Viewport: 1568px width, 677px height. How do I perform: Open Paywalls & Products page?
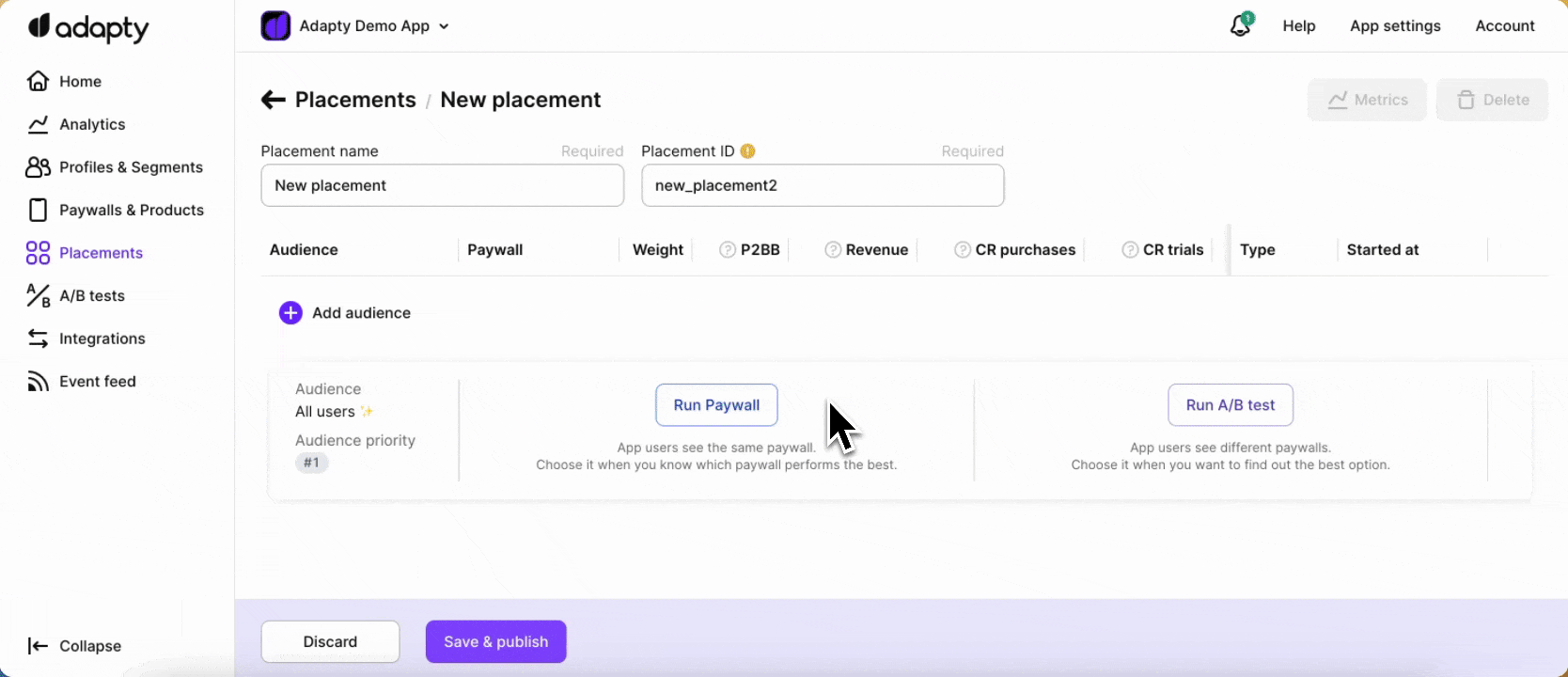tap(131, 210)
